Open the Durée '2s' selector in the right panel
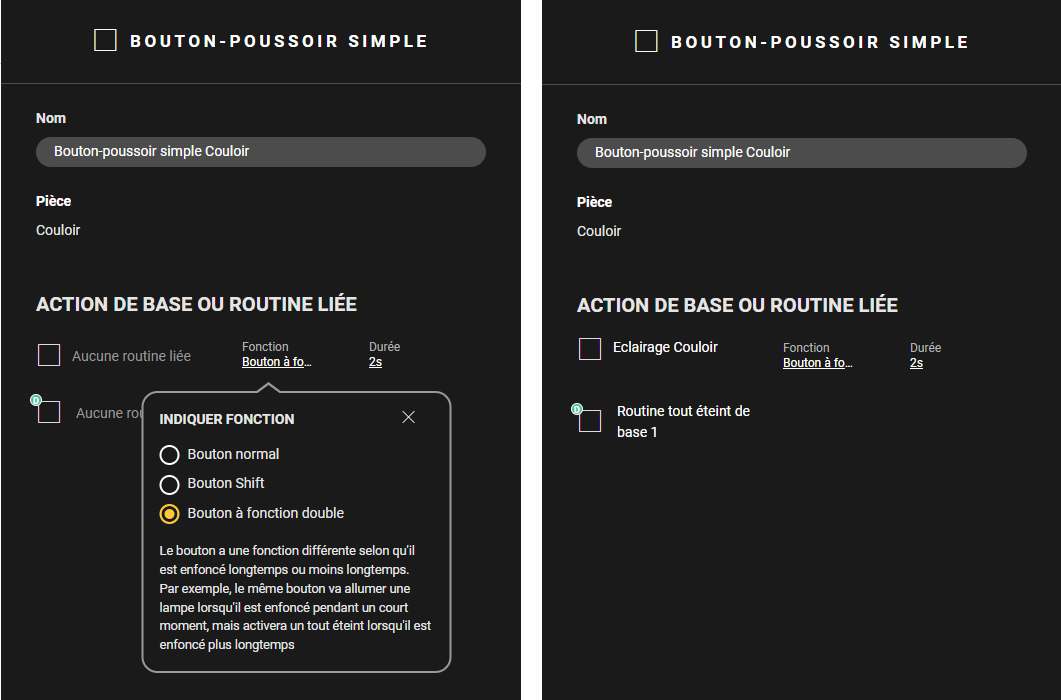 click(x=916, y=363)
